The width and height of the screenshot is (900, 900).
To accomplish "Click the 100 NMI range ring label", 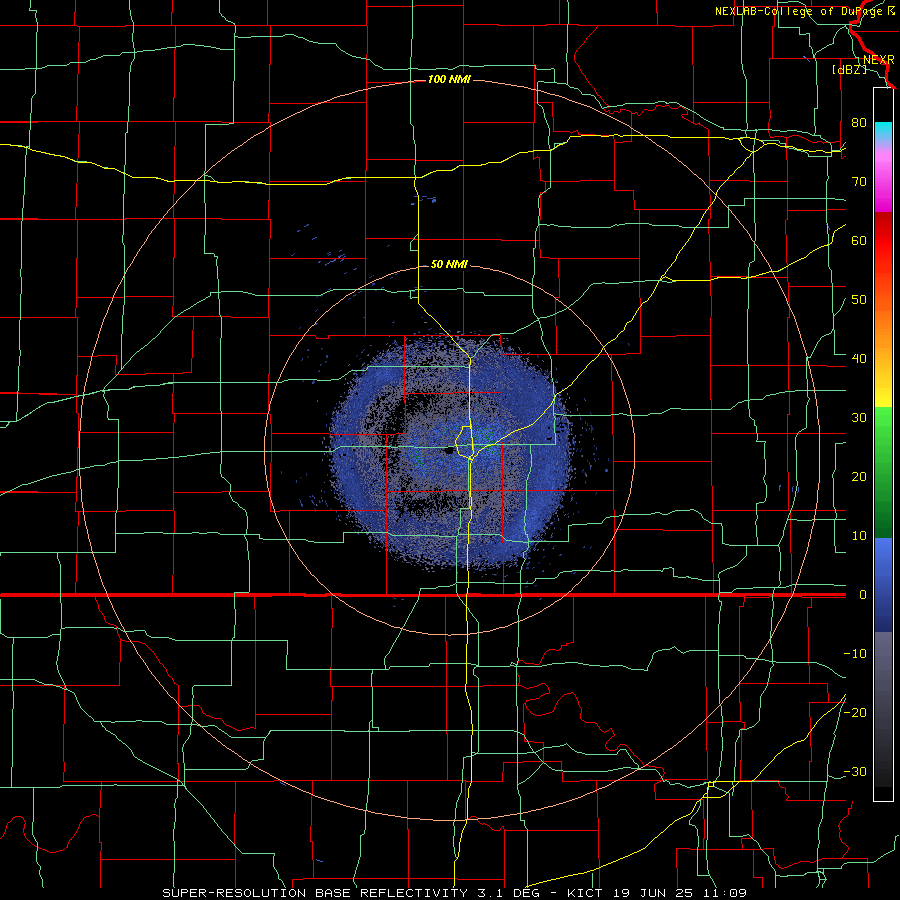I will pyautogui.click(x=449, y=79).
